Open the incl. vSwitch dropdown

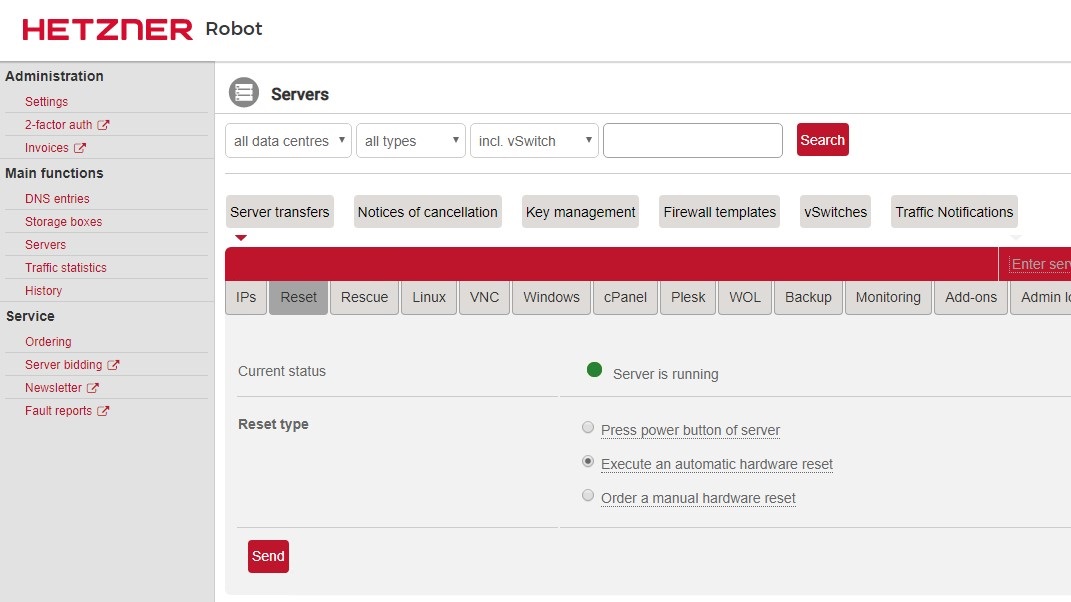click(x=534, y=141)
